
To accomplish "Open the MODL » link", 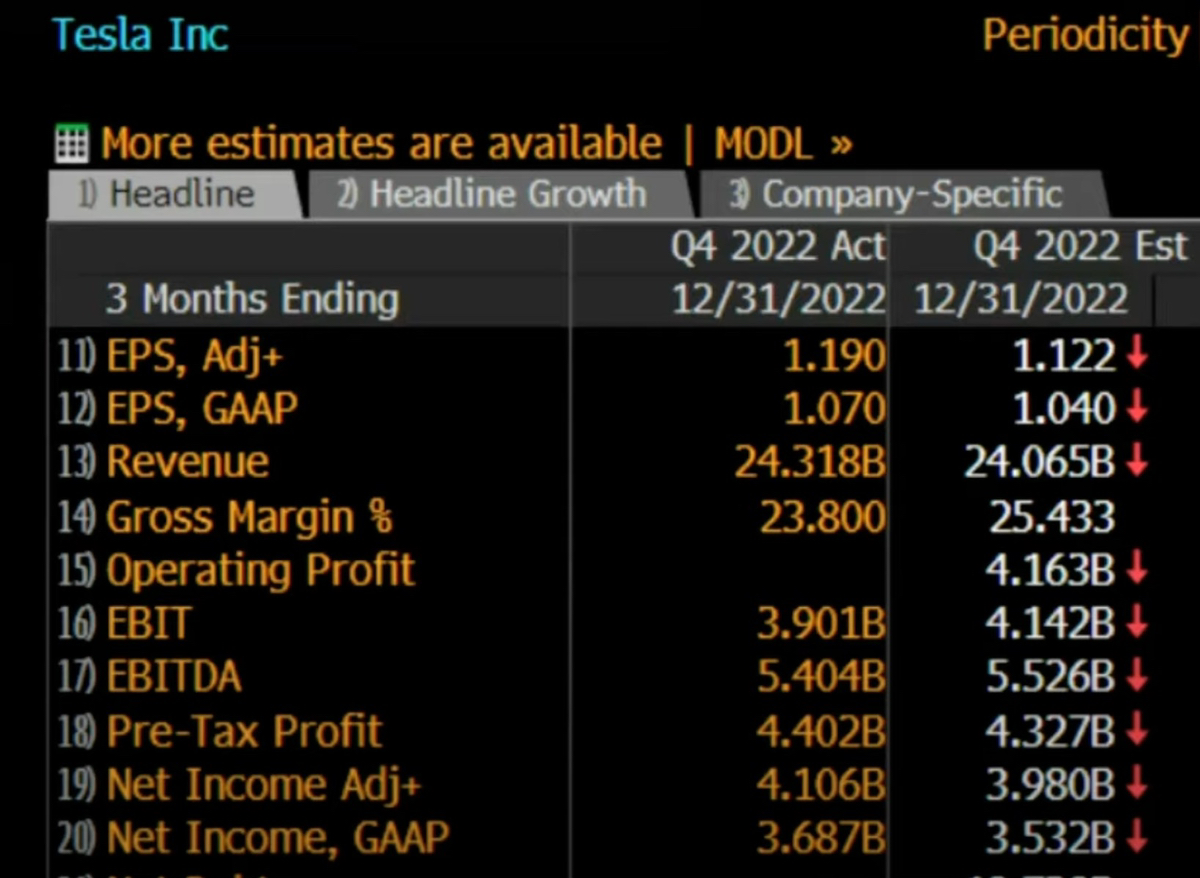I will (x=783, y=145).
